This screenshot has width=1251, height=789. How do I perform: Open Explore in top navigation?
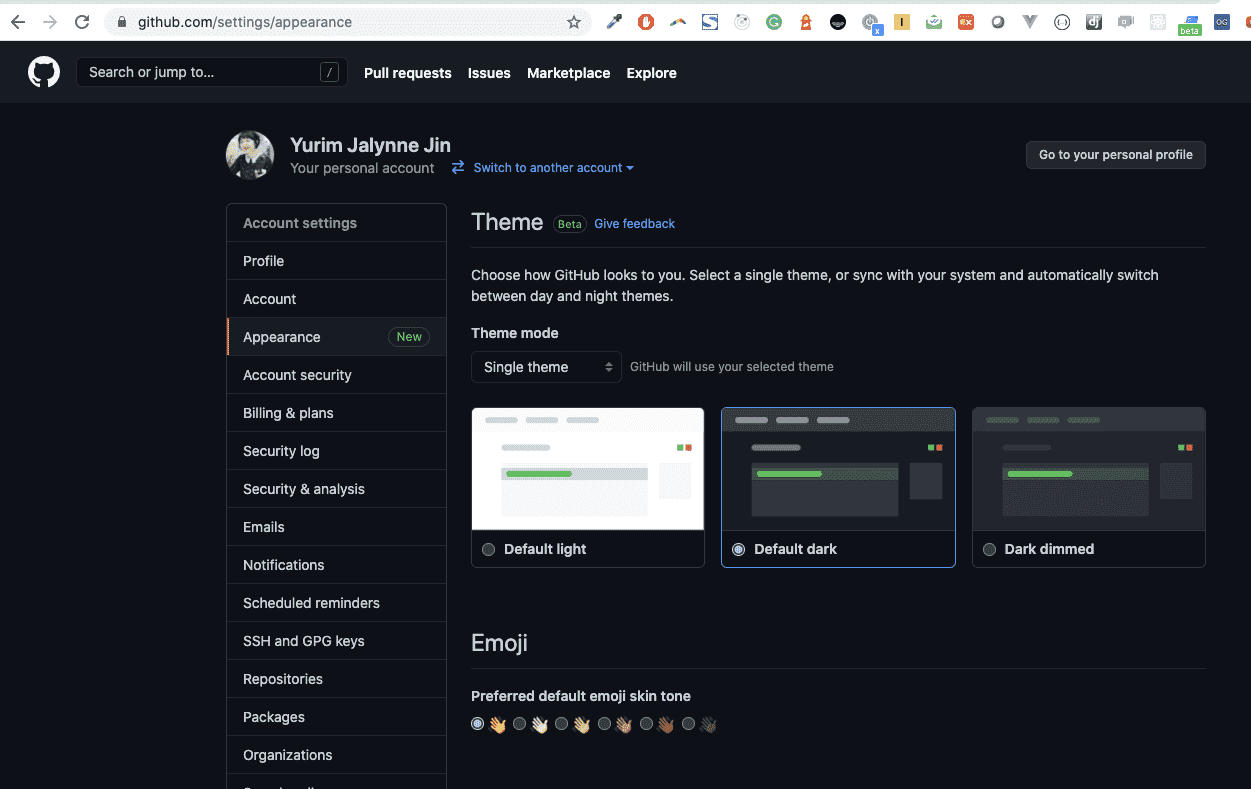[651, 73]
